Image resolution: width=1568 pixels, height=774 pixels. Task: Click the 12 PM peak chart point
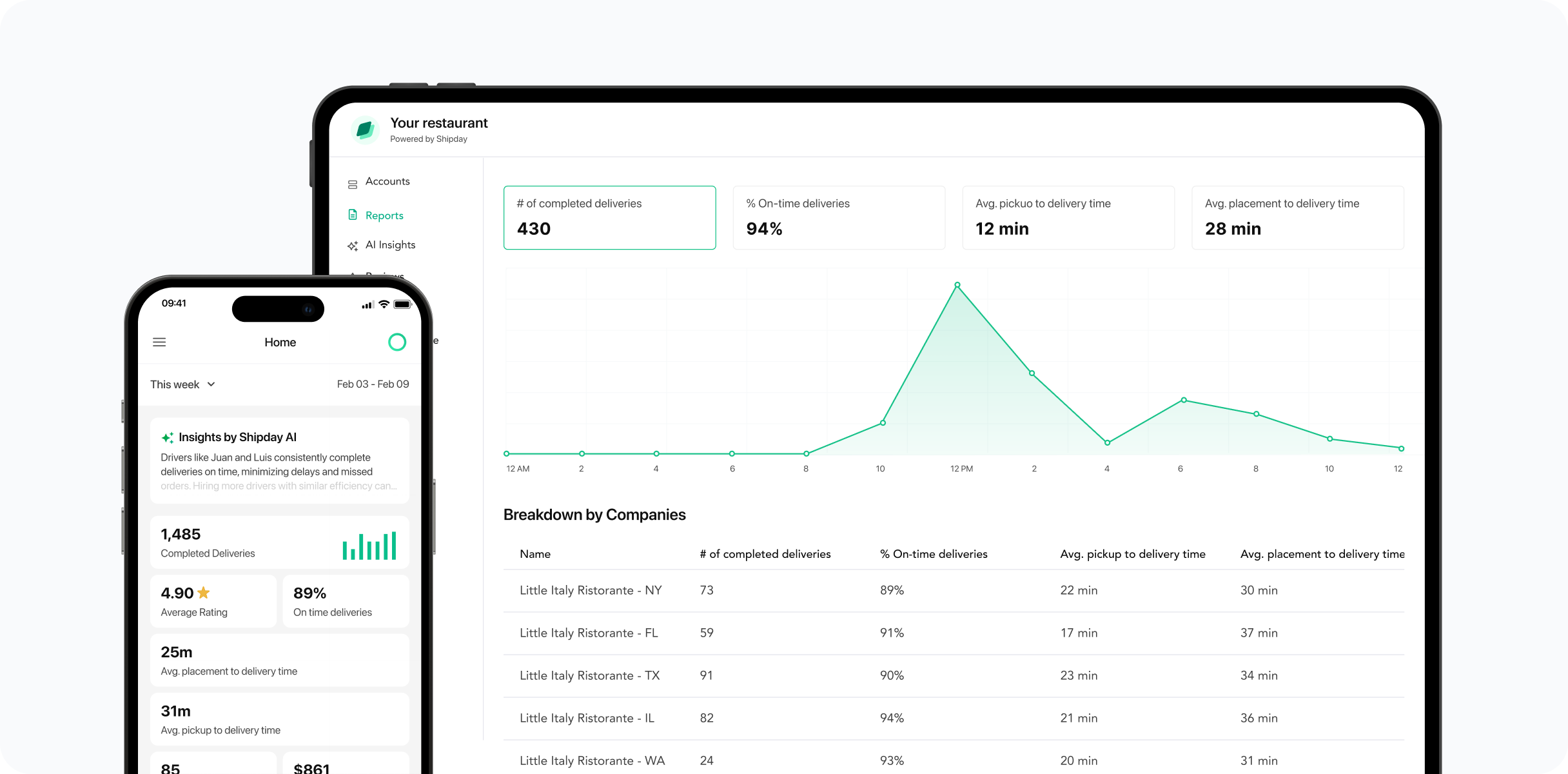(957, 285)
